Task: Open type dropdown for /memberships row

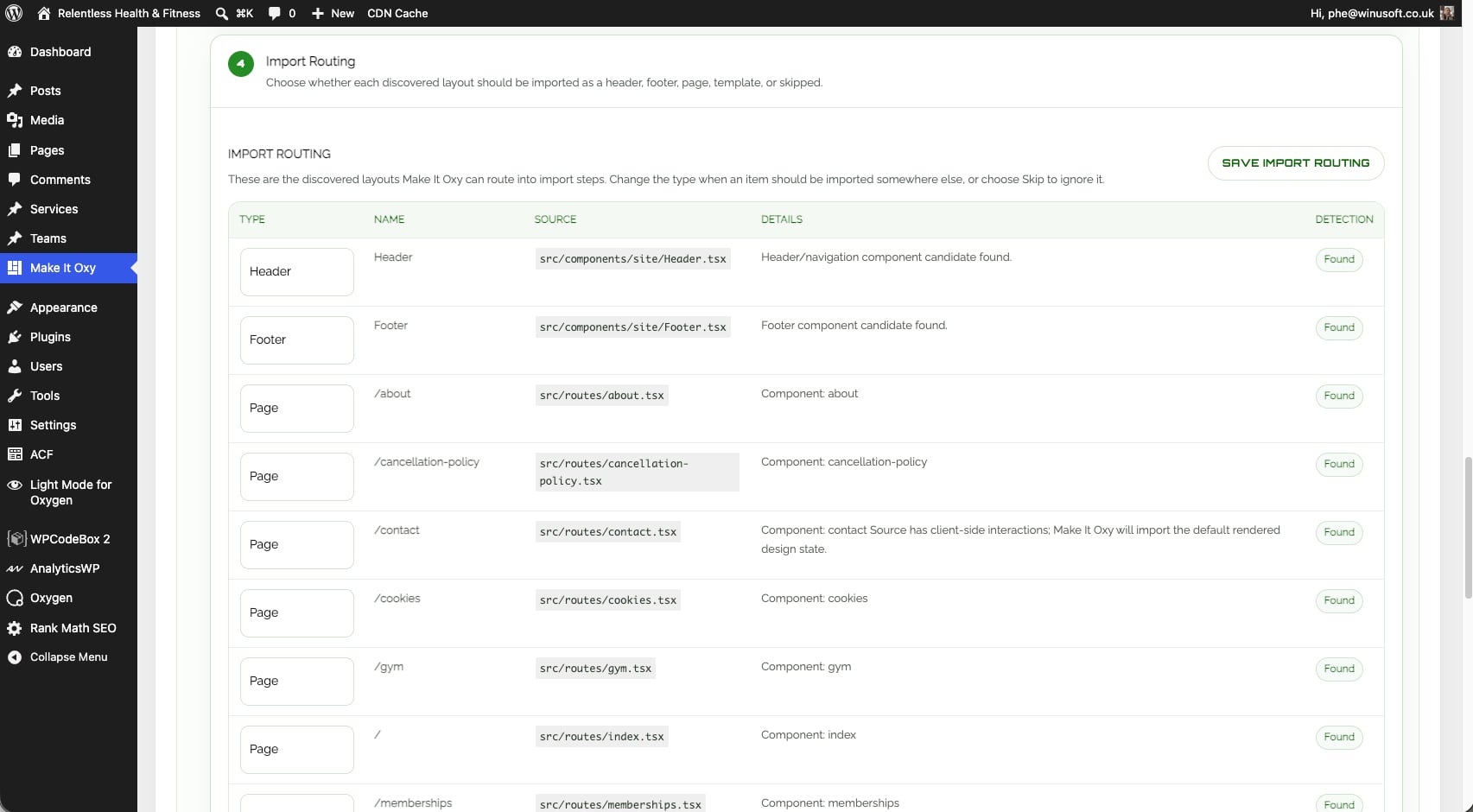Action: 297,803
